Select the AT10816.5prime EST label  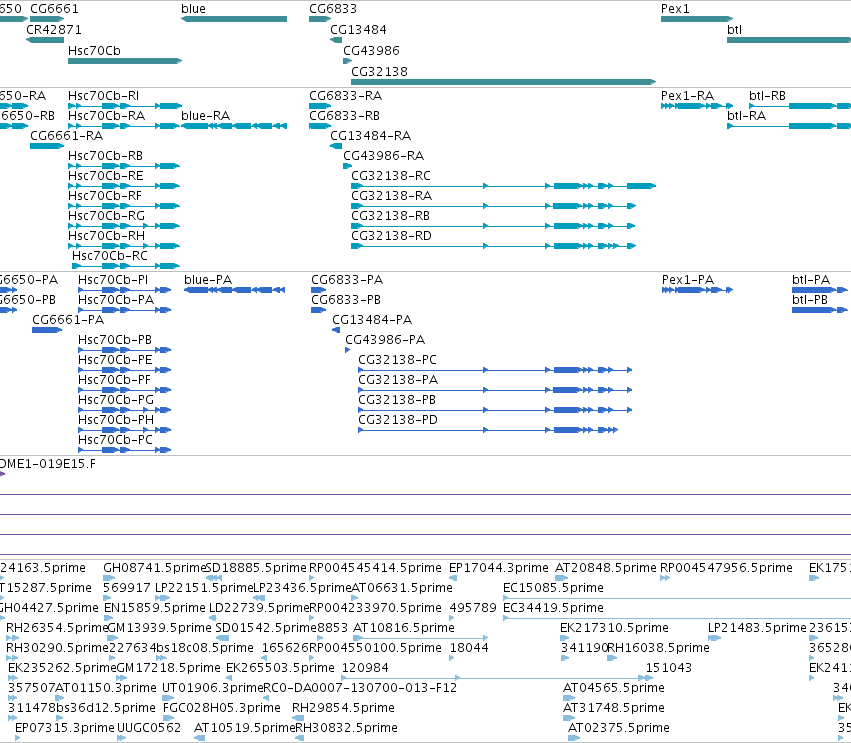click(404, 628)
